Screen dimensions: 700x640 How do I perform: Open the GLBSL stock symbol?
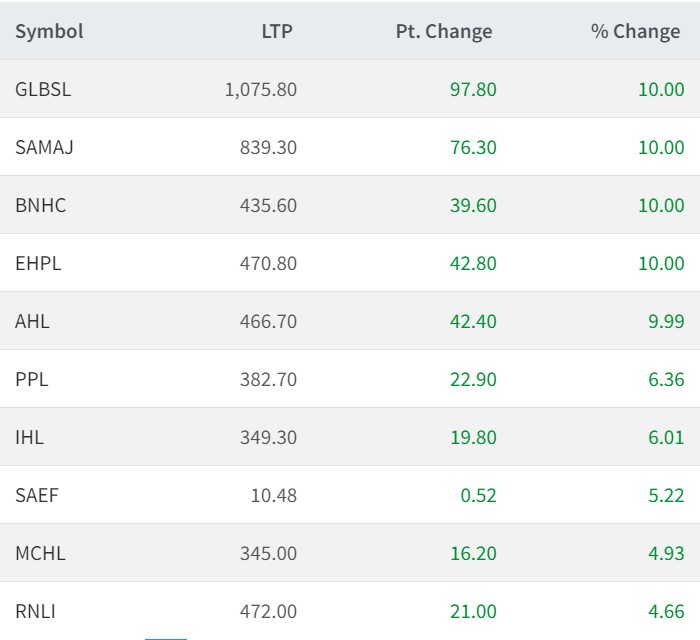43,89
